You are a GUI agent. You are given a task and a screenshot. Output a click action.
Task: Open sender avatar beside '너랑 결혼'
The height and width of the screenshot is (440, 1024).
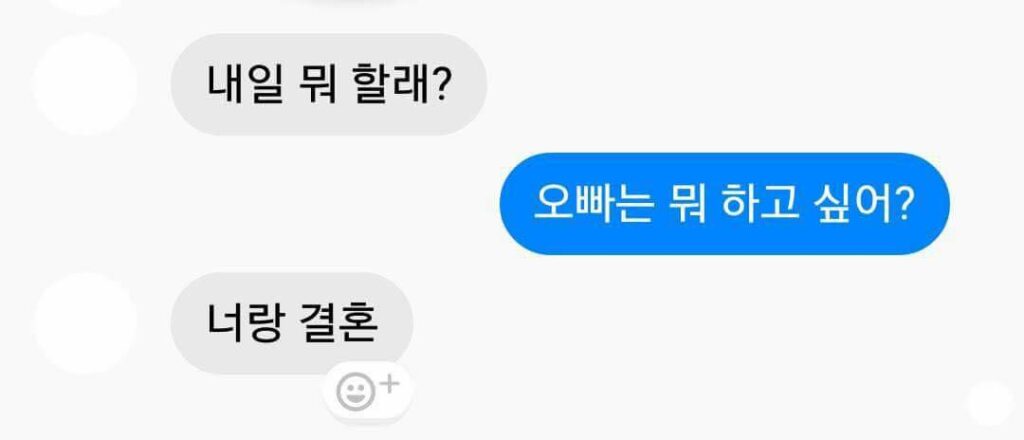tap(86, 323)
